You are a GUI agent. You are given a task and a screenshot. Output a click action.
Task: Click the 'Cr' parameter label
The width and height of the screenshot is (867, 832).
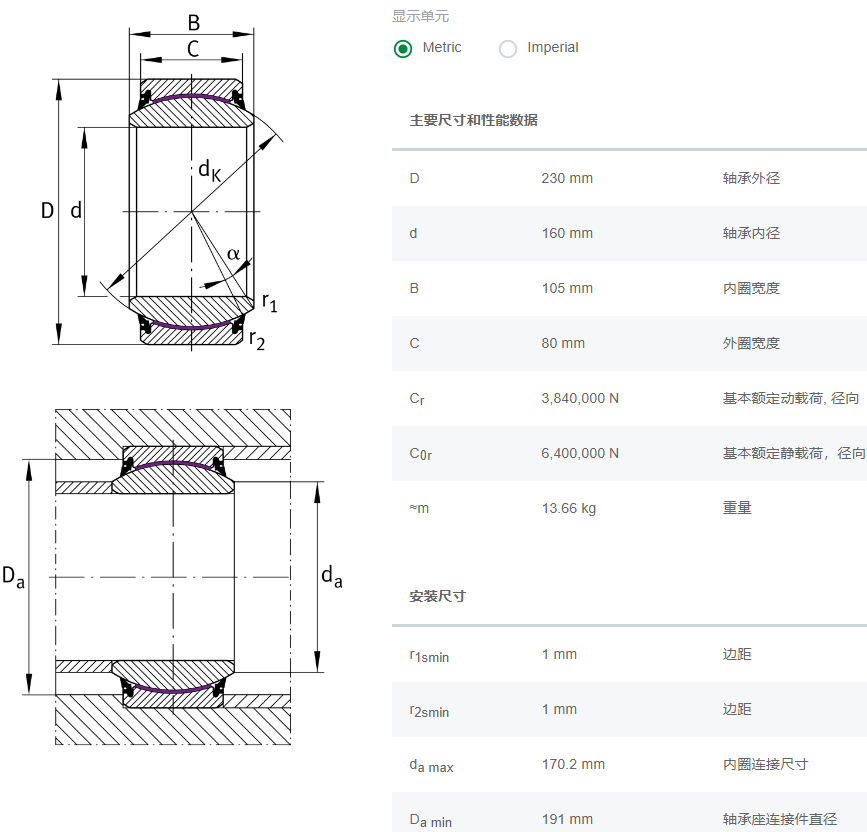pos(417,399)
